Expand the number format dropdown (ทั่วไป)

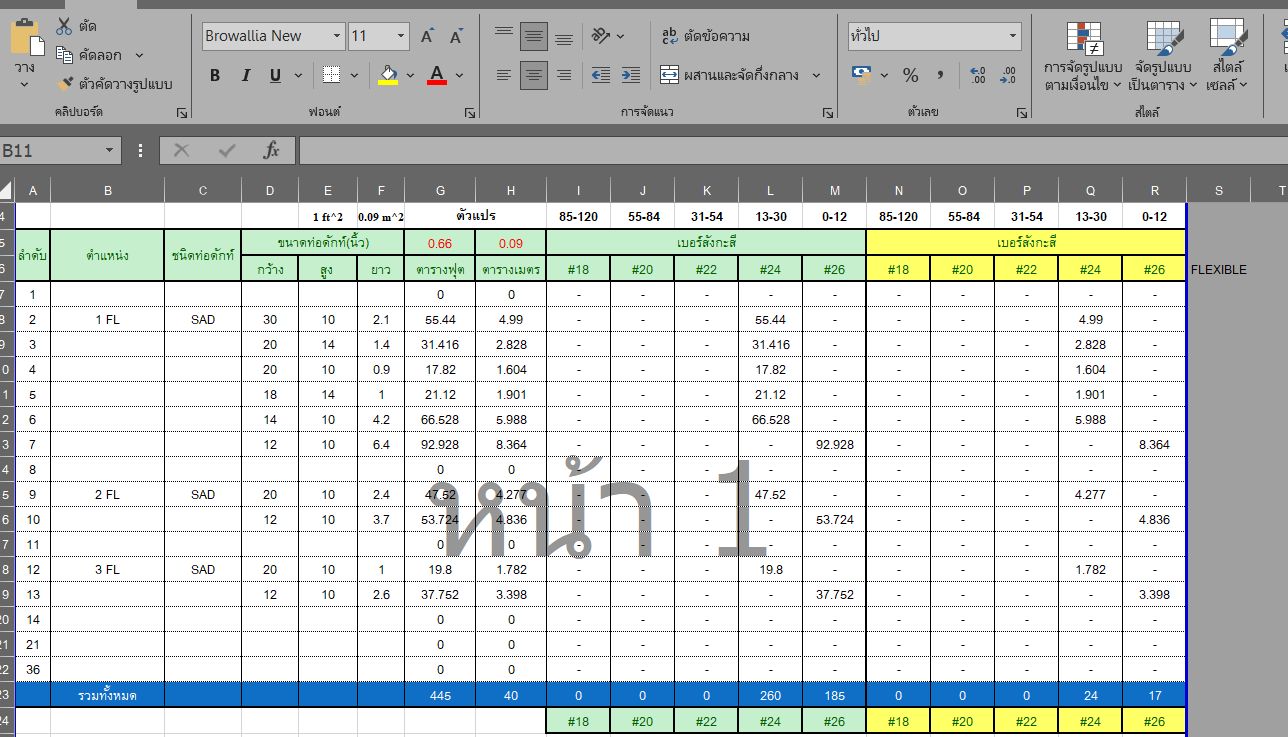pos(1013,37)
